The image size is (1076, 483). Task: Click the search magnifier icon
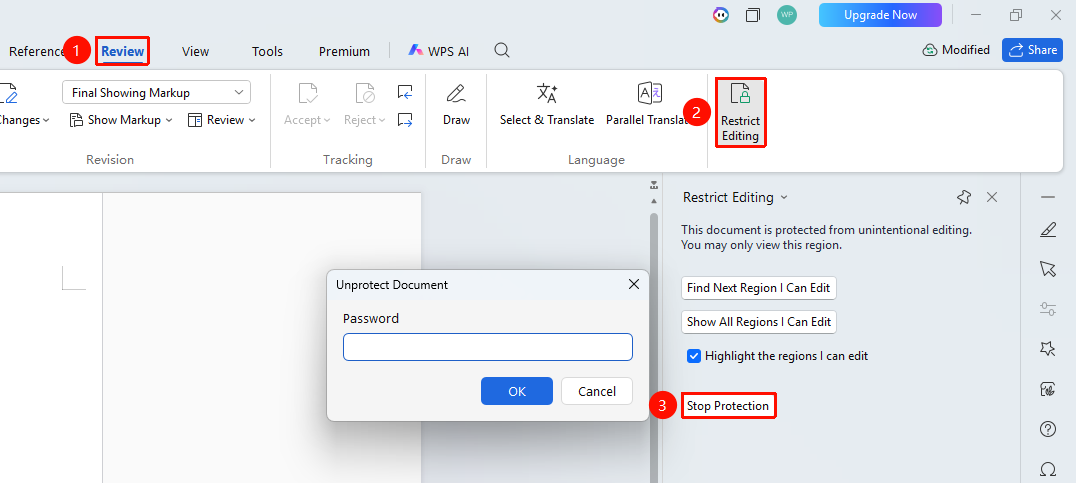pyautogui.click(x=502, y=50)
